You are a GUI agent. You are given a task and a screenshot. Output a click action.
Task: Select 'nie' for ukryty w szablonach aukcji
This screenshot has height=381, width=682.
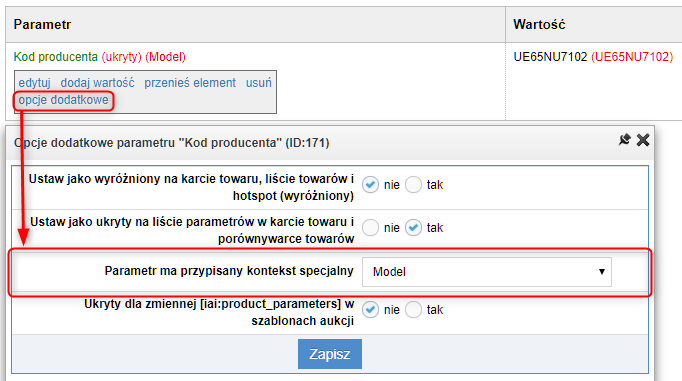[x=370, y=310]
